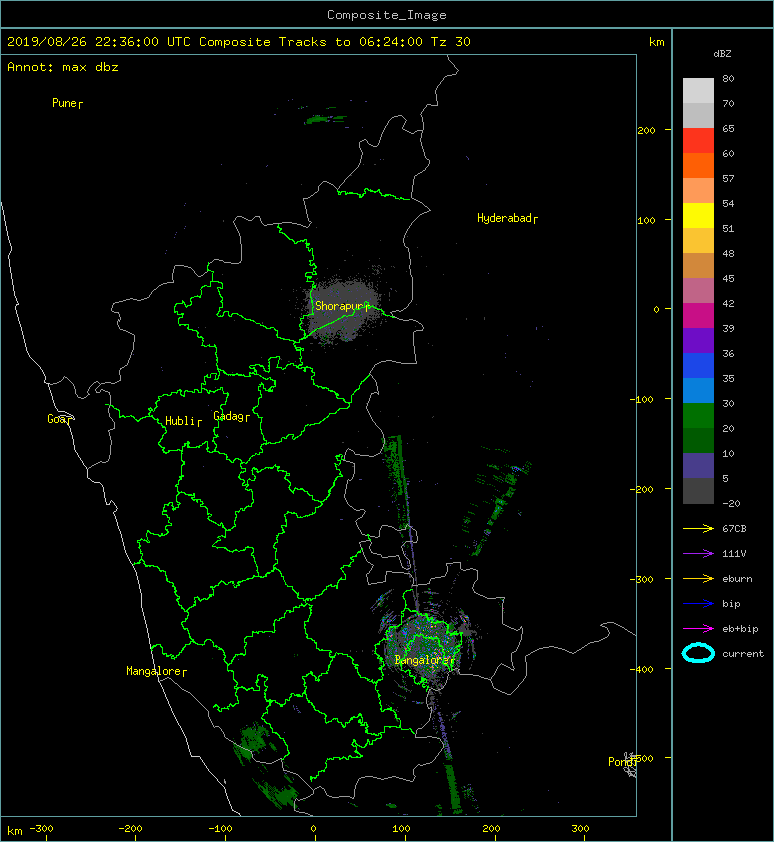774x842 pixels.
Task: Select the orange 60 dBZ color swatch
Action: [x=698, y=165]
